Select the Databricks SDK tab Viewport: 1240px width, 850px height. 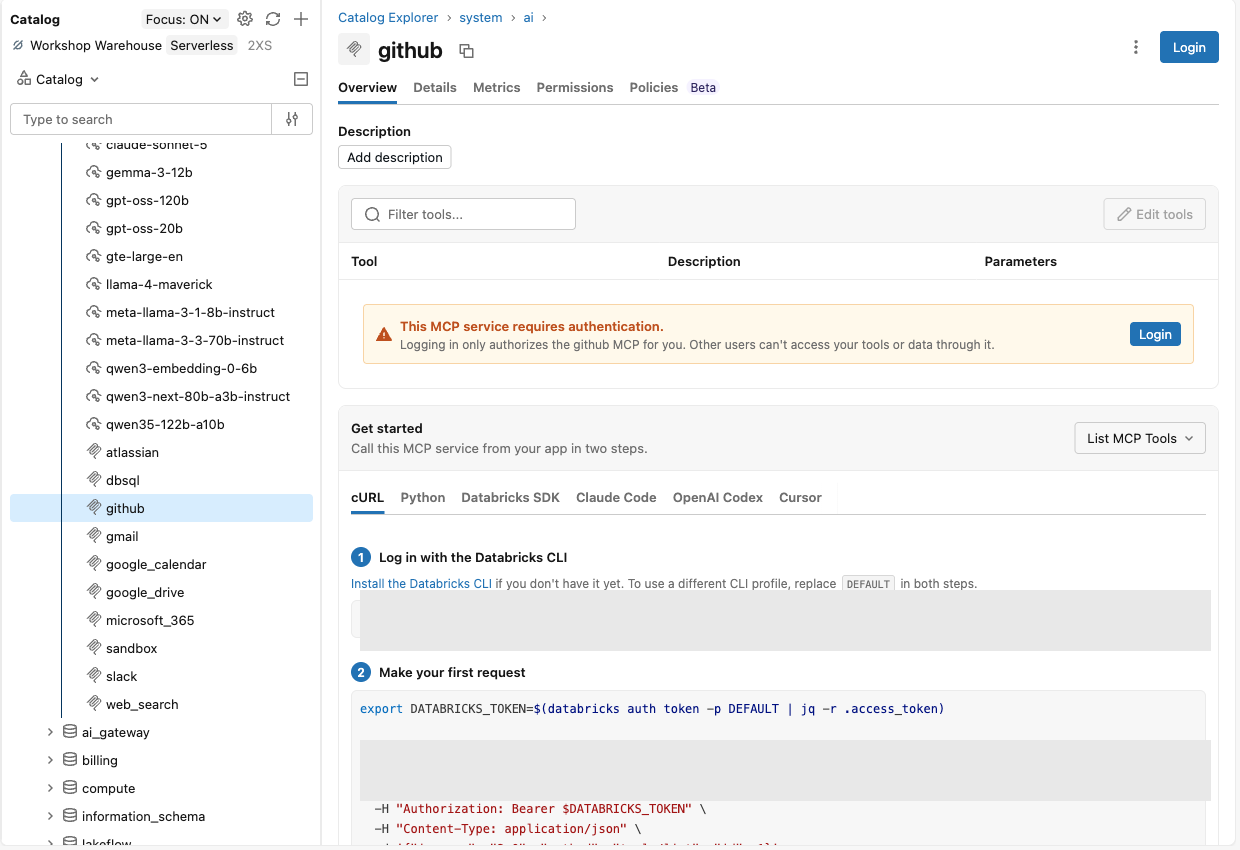[x=511, y=497]
